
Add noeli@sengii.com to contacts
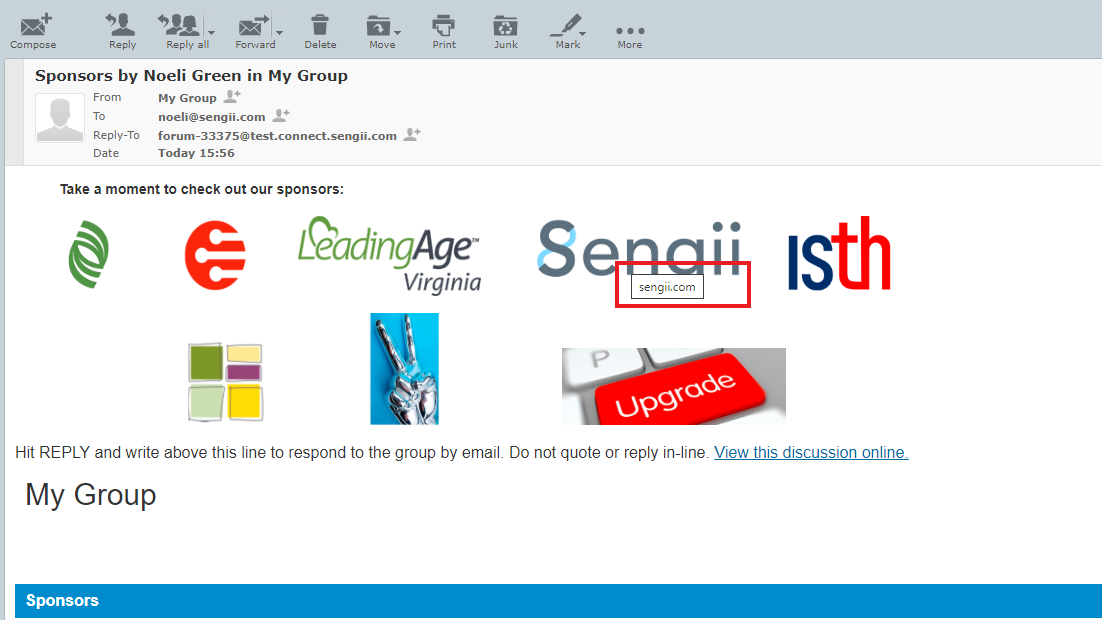281,116
